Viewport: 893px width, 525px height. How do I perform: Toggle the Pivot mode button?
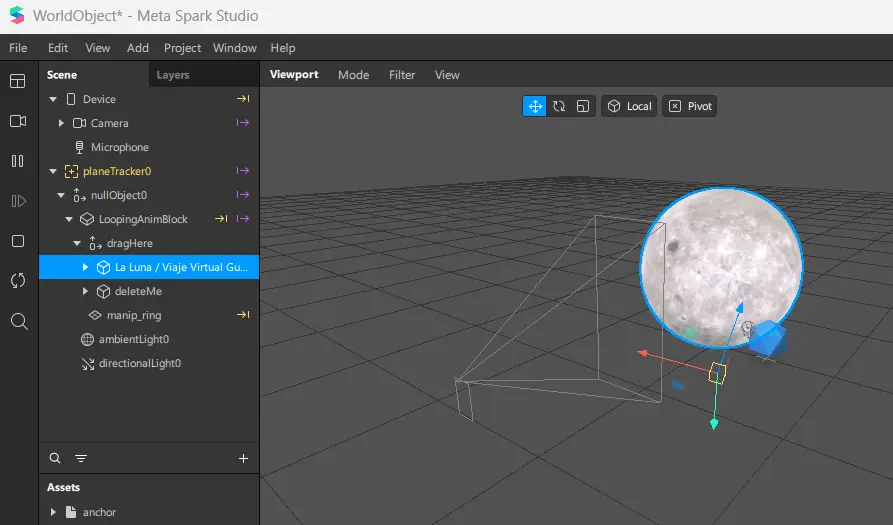point(690,106)
